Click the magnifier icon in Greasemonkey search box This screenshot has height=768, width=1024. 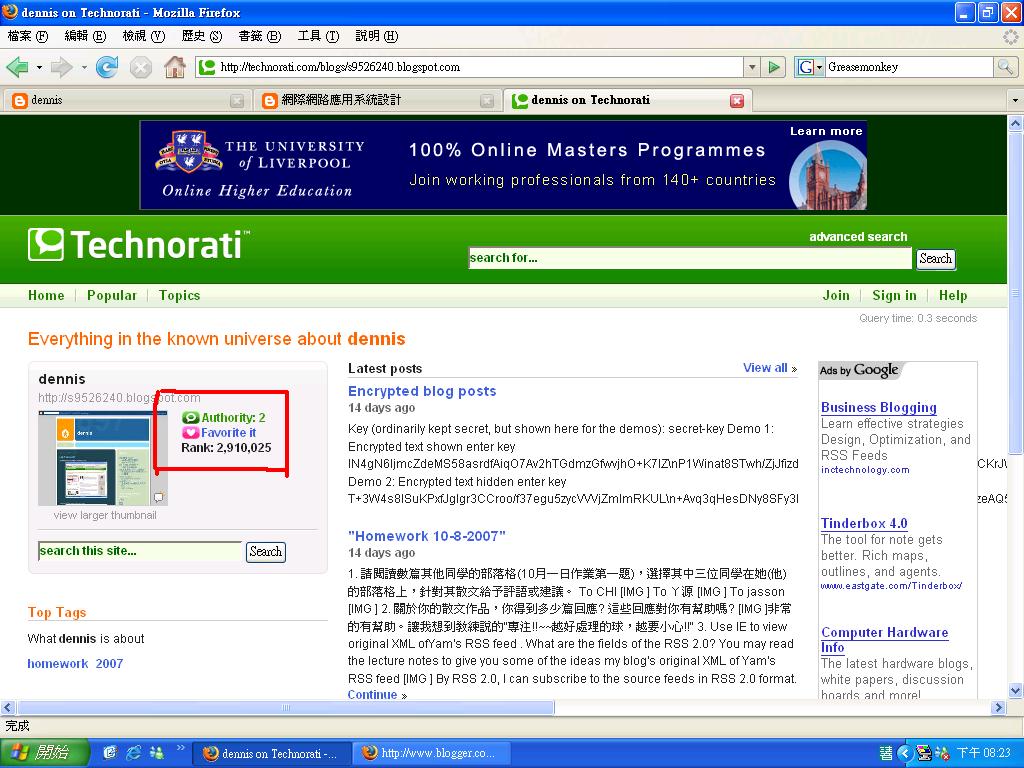pos(1005,67)
